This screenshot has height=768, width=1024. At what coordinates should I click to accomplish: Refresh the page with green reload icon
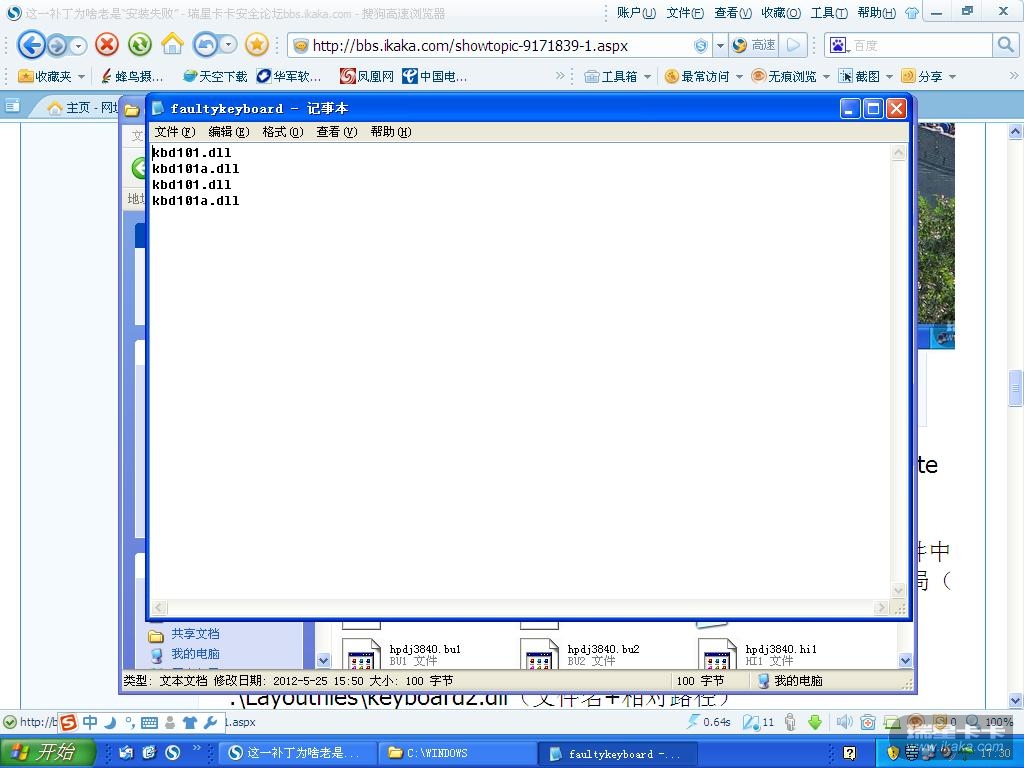pyautogui.click(x=139, y=45)
